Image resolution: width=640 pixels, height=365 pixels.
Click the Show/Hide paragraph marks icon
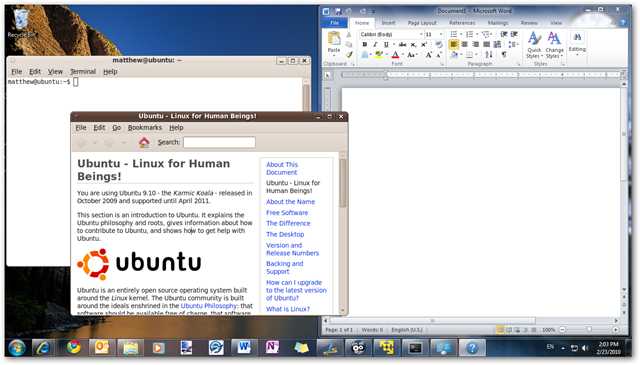click(504, 55)
